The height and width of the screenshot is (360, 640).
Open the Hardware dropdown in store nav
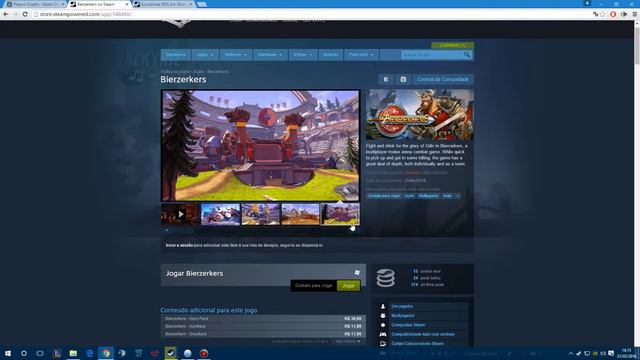270,55
